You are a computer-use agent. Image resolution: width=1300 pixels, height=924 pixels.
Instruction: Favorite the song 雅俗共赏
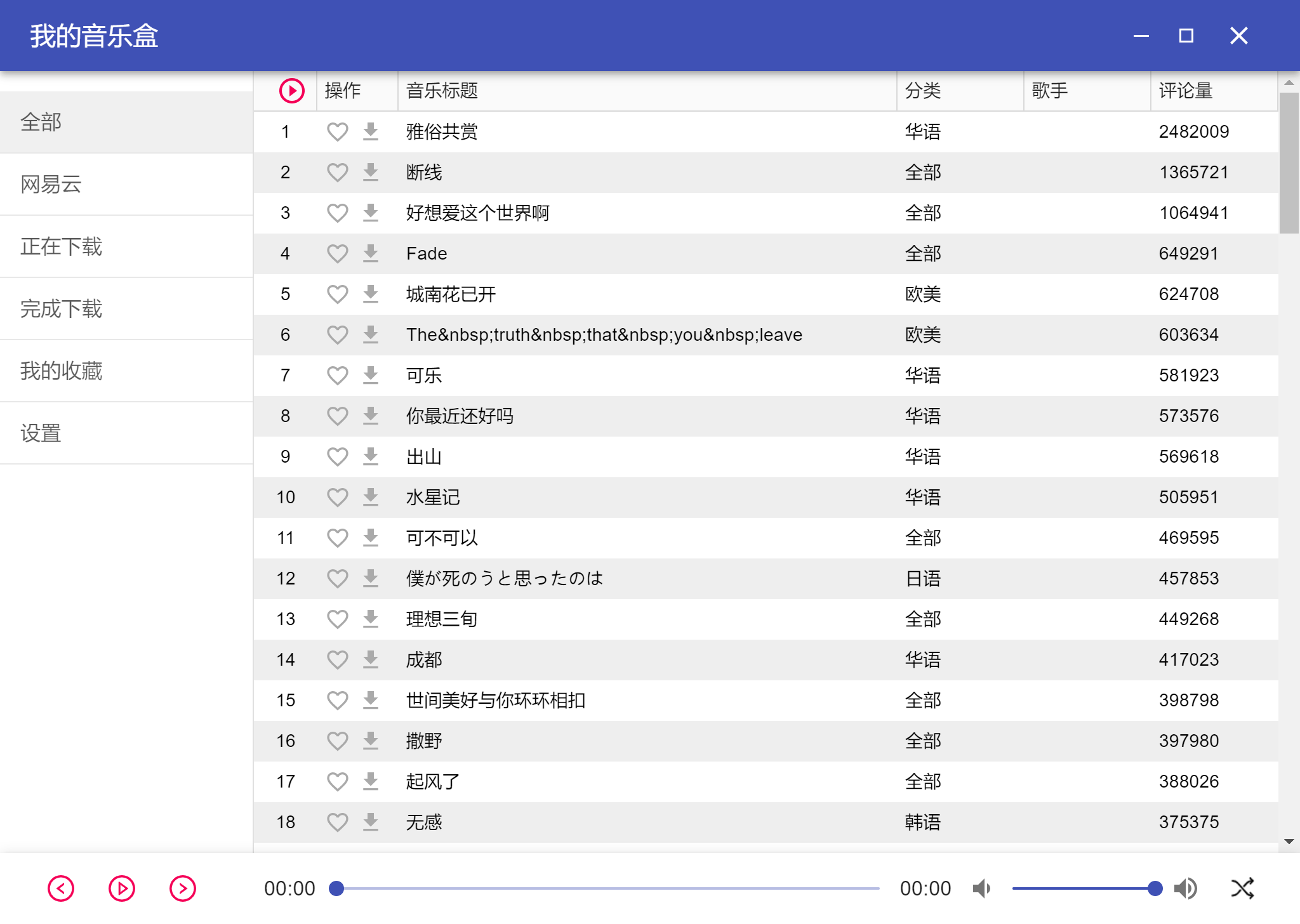pos(337,131)
